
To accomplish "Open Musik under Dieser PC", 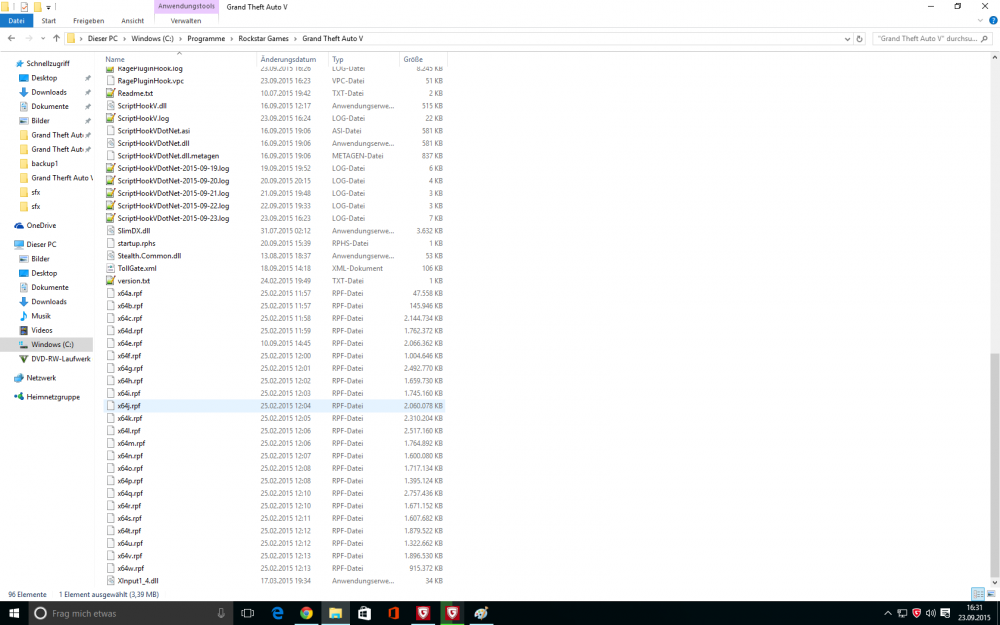I will click(41, 316).
